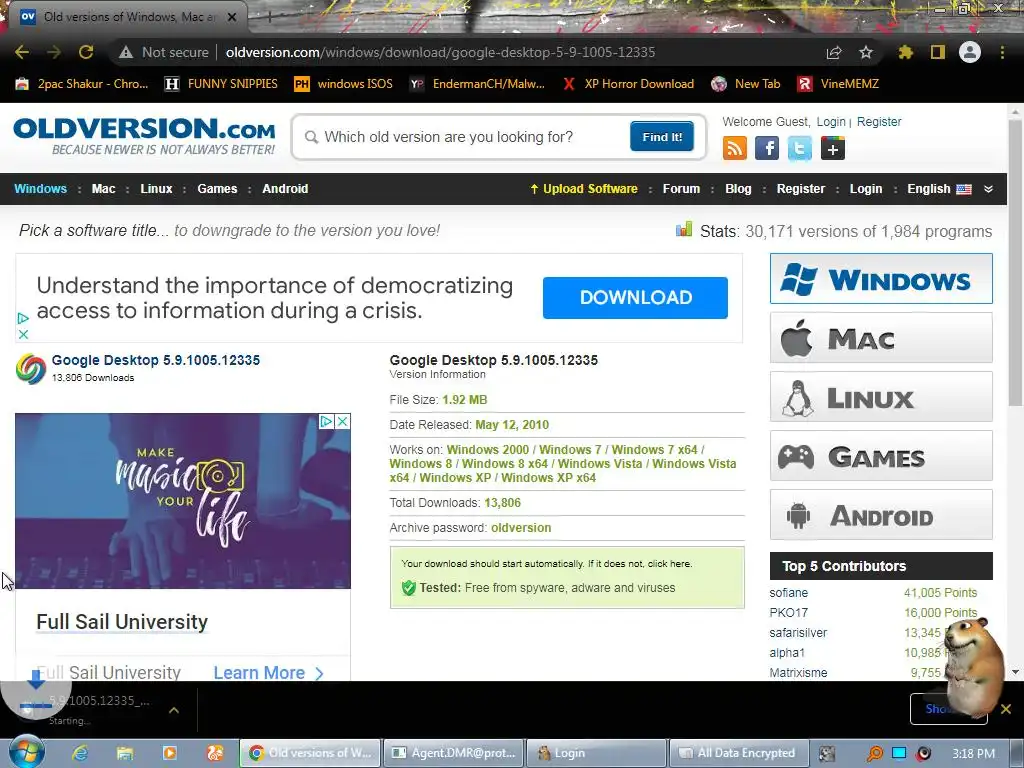This screenshot has height=768, width=1024.
Task: Click contributor sofiane in Top 5 list
Action: pyautogui.click(x=788, y=593)
